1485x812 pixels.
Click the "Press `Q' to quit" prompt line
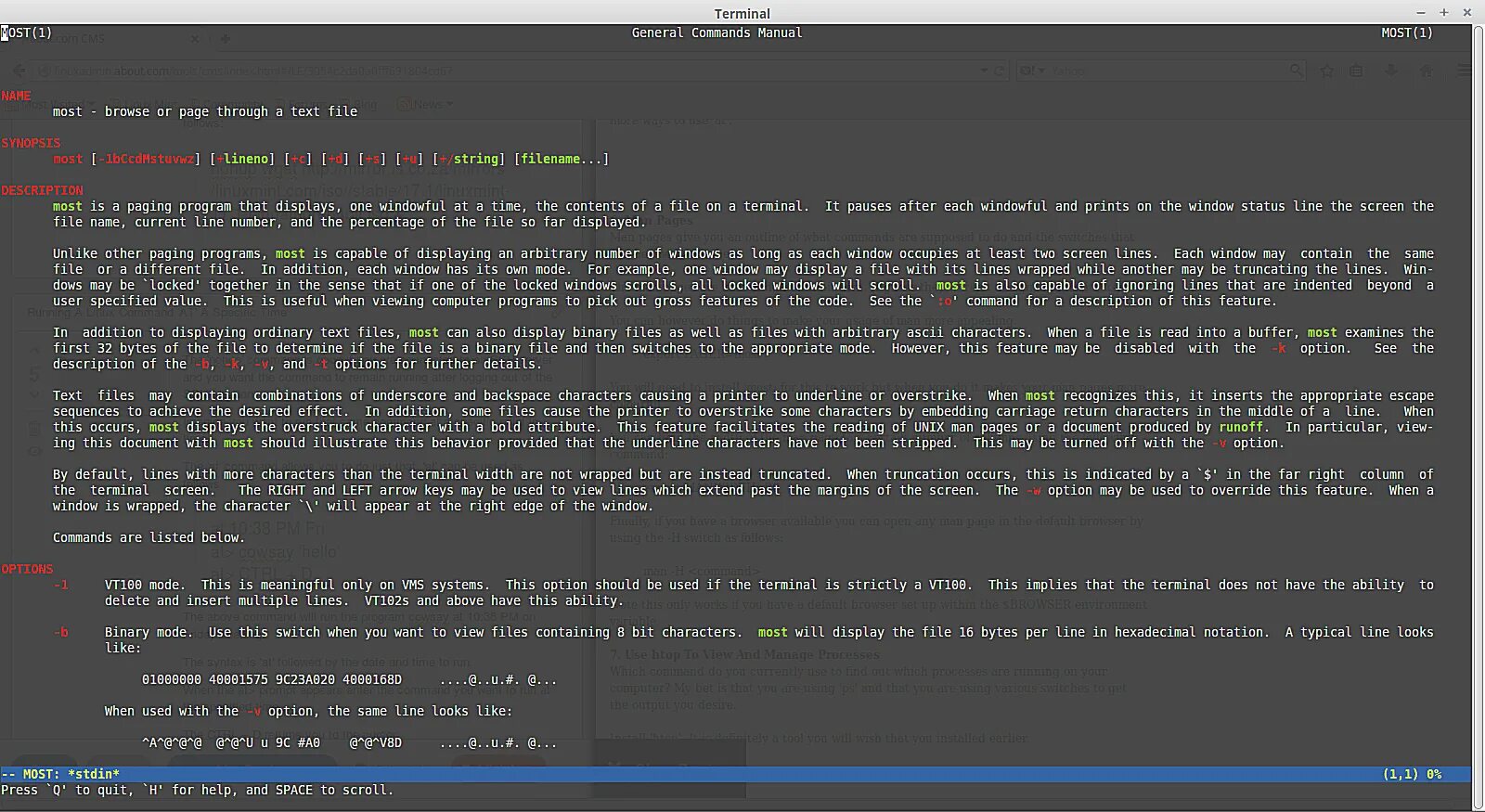(x=197, y=790)
